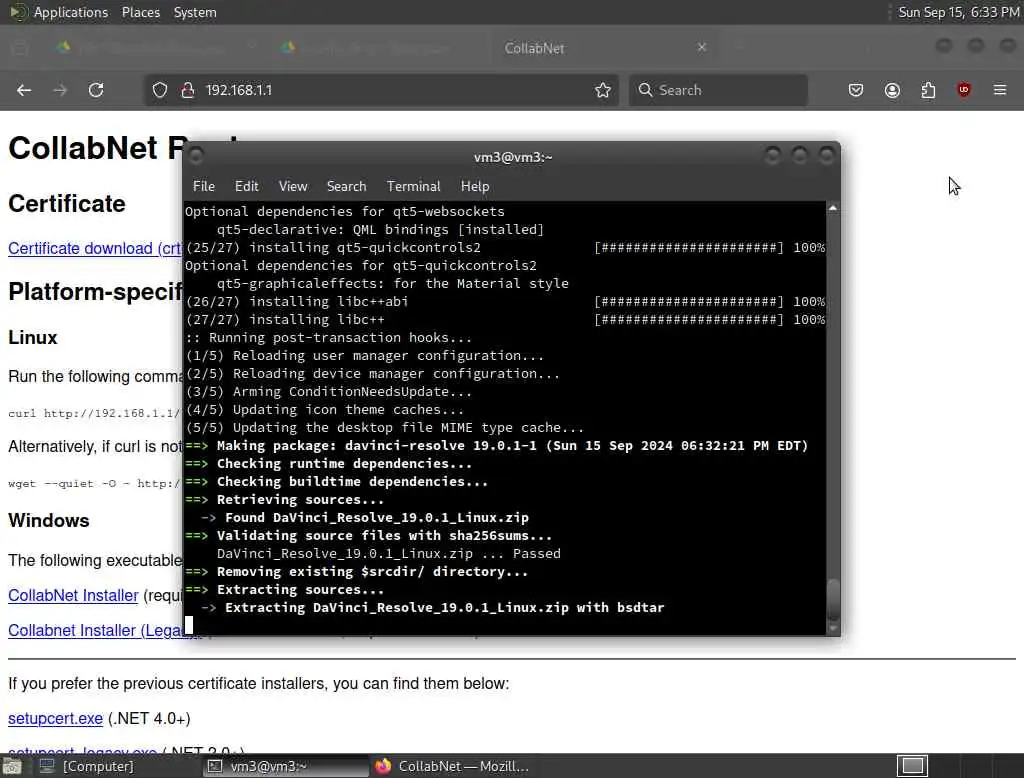Open the Firefox hamburger menu
The width and height of the screenshot is (1024, 778).
tap(1000, 90)
